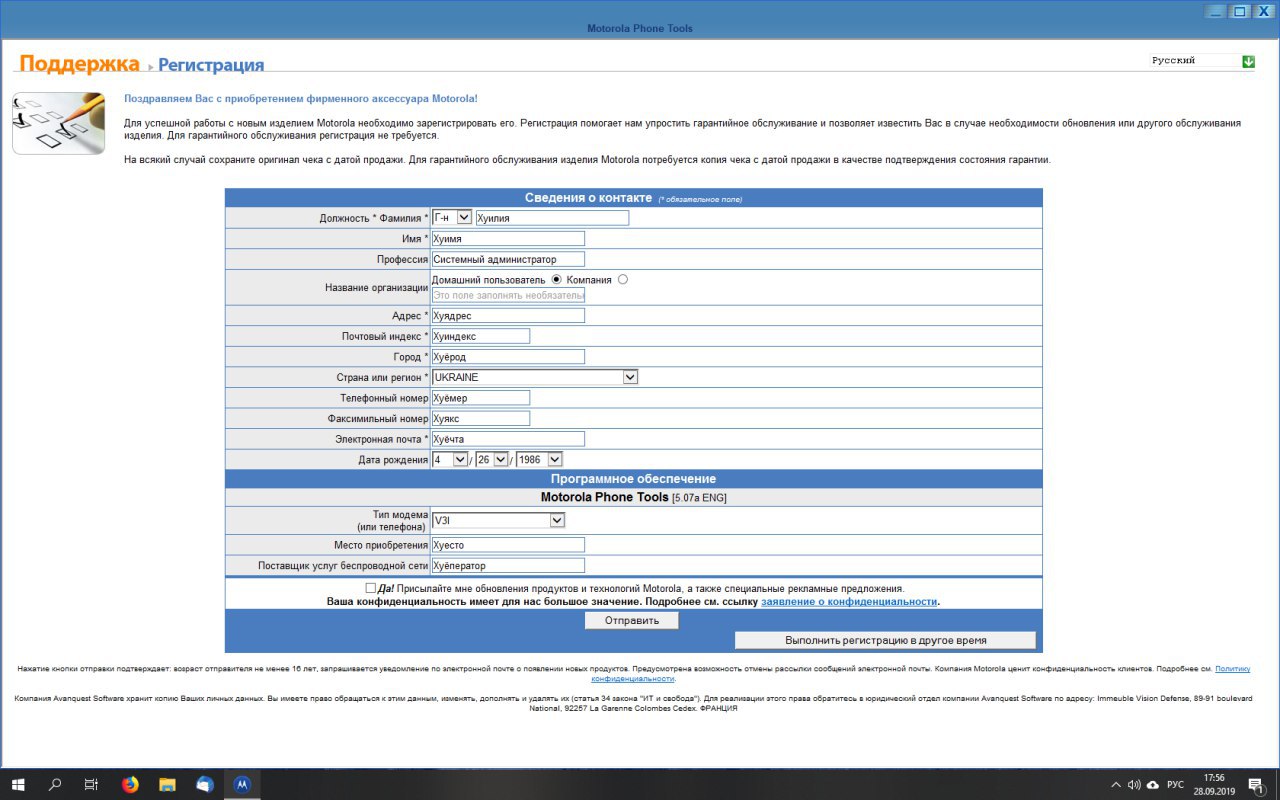The image size is (1280, 800).
Task: Click the Телефонный номер input field
Action: (x=481, y=397)
